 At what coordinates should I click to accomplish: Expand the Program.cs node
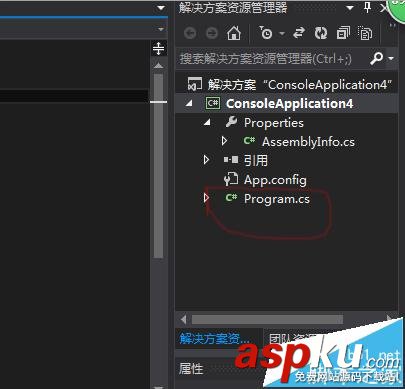pos(206,198)
